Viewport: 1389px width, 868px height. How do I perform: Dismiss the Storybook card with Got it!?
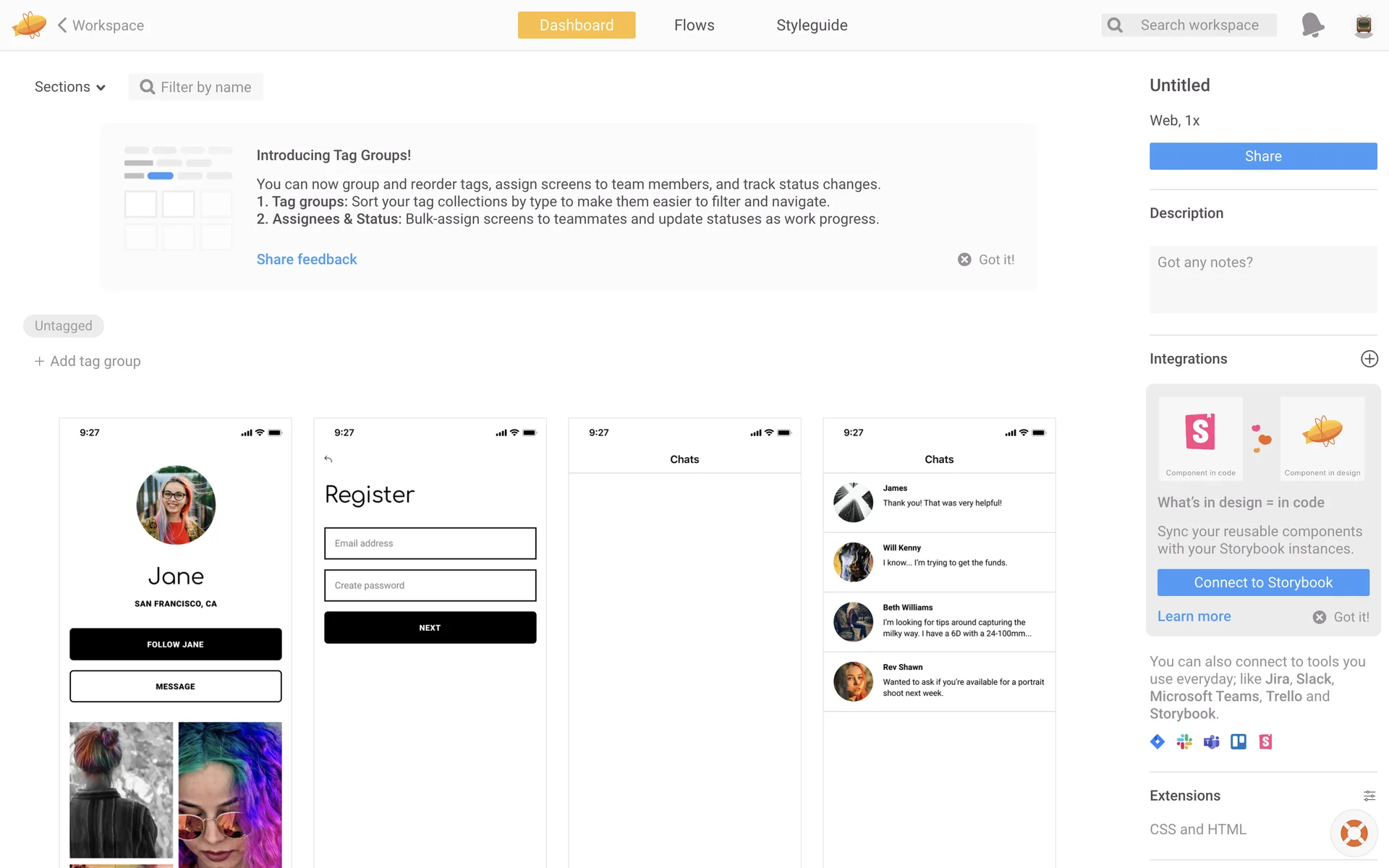(1341, 617)
